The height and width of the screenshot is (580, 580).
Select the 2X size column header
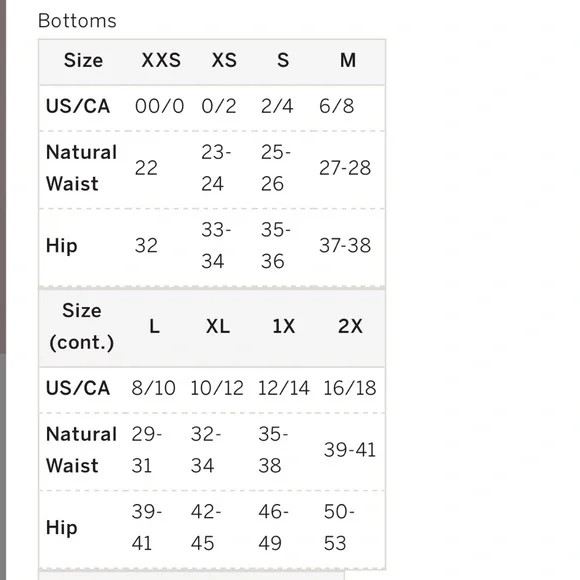pyautogui.click(x=350, y=327)
